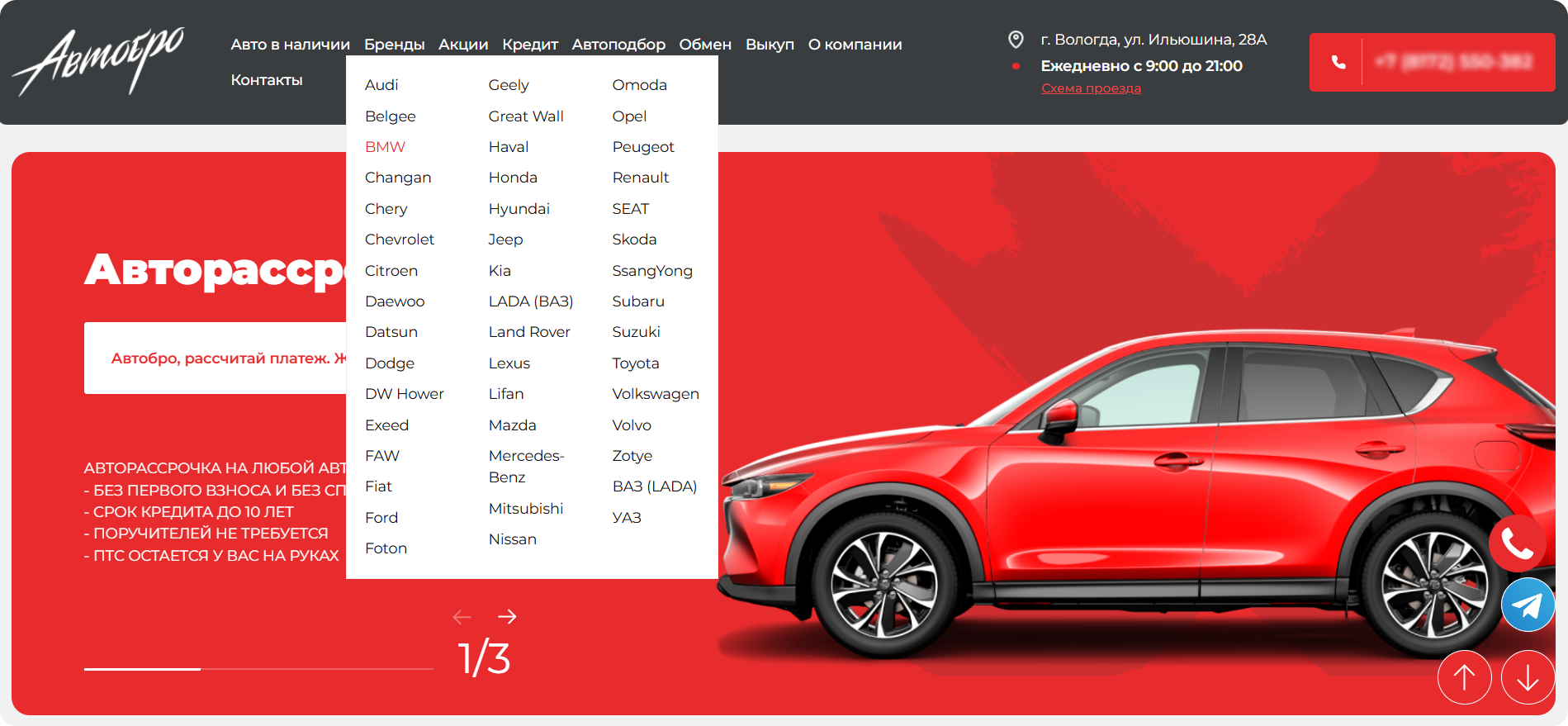Pick Mercedes-Benz from the brands list
This screenshot has height=726, width=1568.
coord(526,467)
